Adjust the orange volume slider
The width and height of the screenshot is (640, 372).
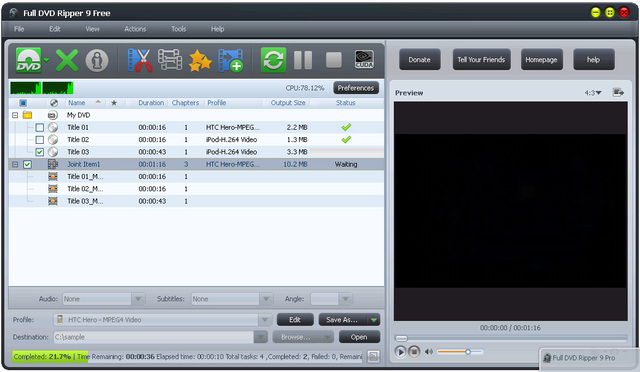point(460,352)
